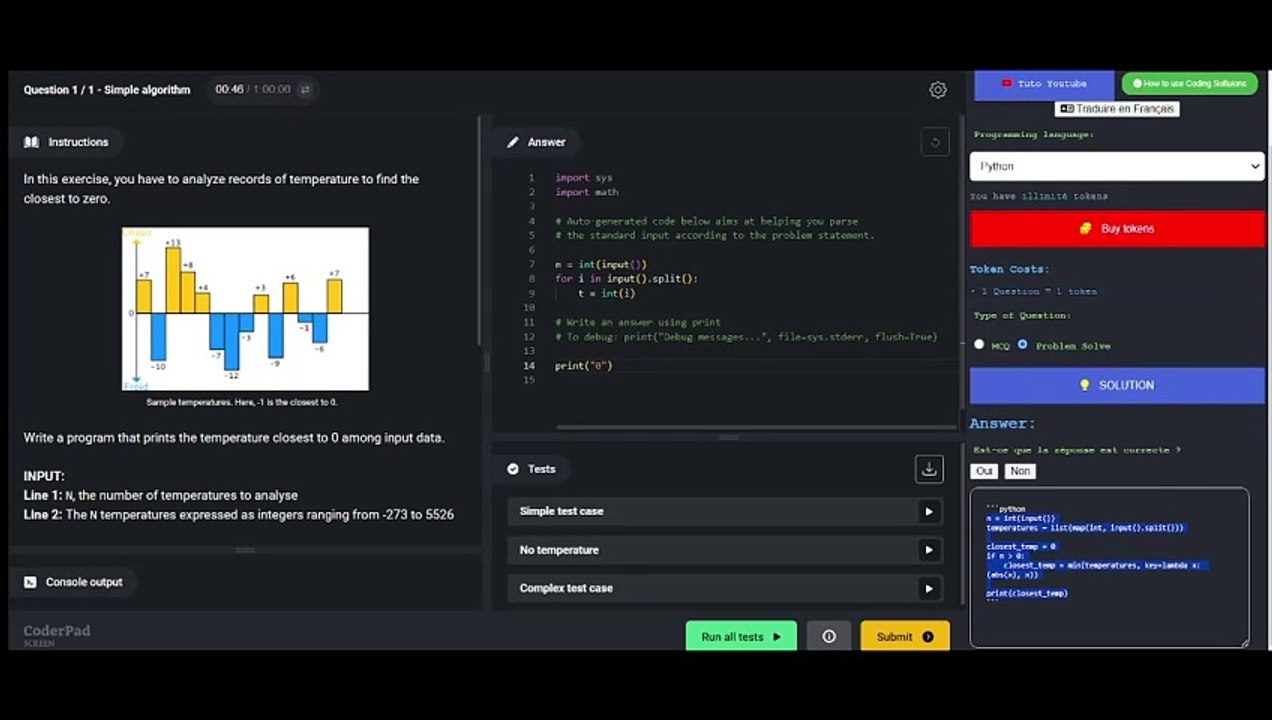Click the 00:46 timer display
This screenshot has width=1272, height=720.
click(229, 90)
